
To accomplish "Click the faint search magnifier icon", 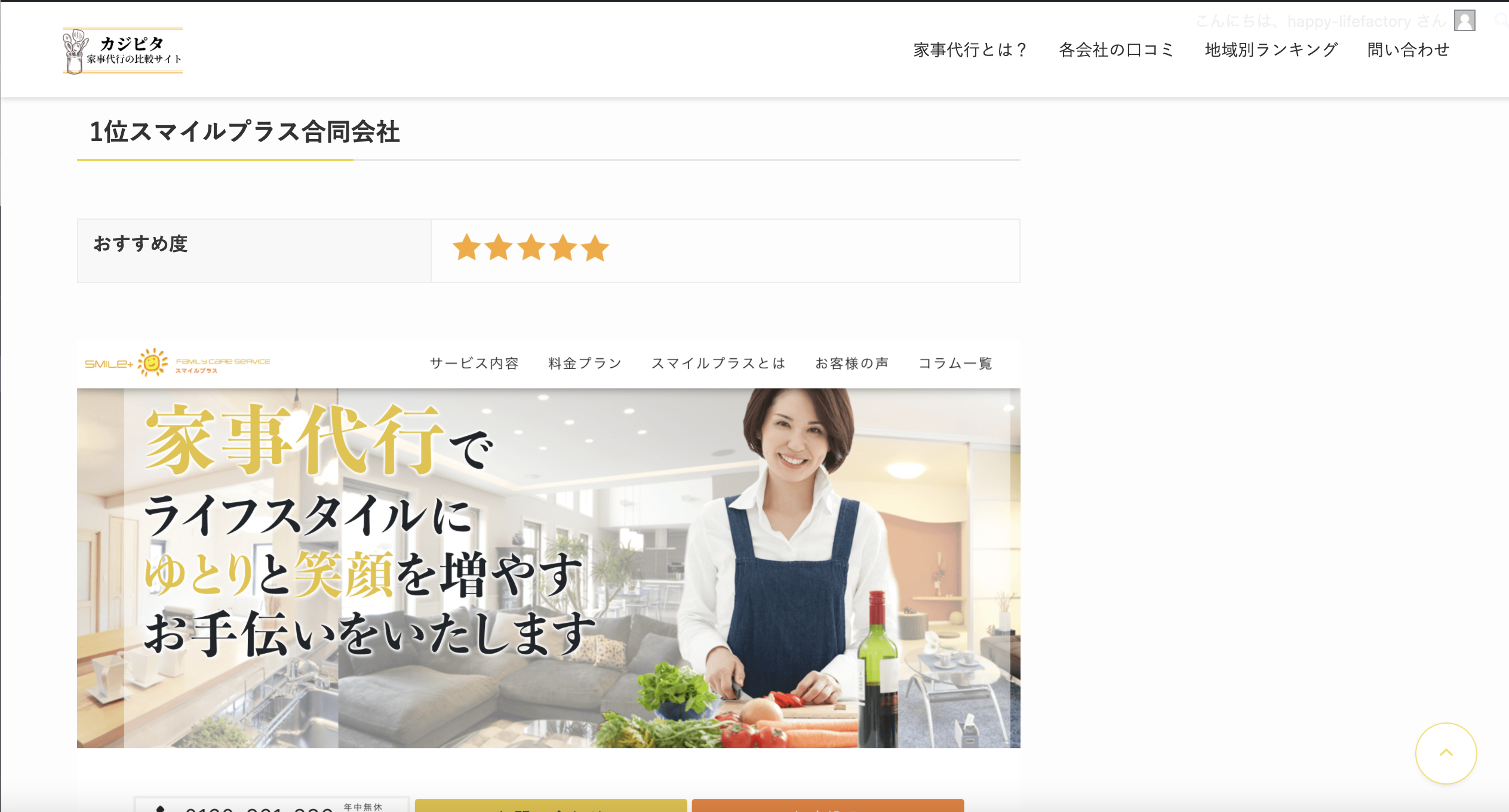I will (1501, 20).
